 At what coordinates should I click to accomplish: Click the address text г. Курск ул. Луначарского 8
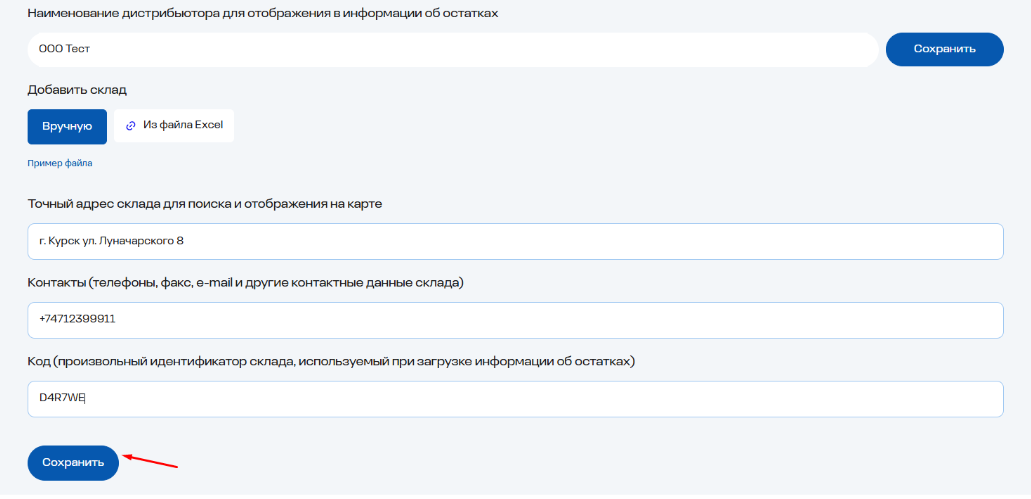click(111, 241)
